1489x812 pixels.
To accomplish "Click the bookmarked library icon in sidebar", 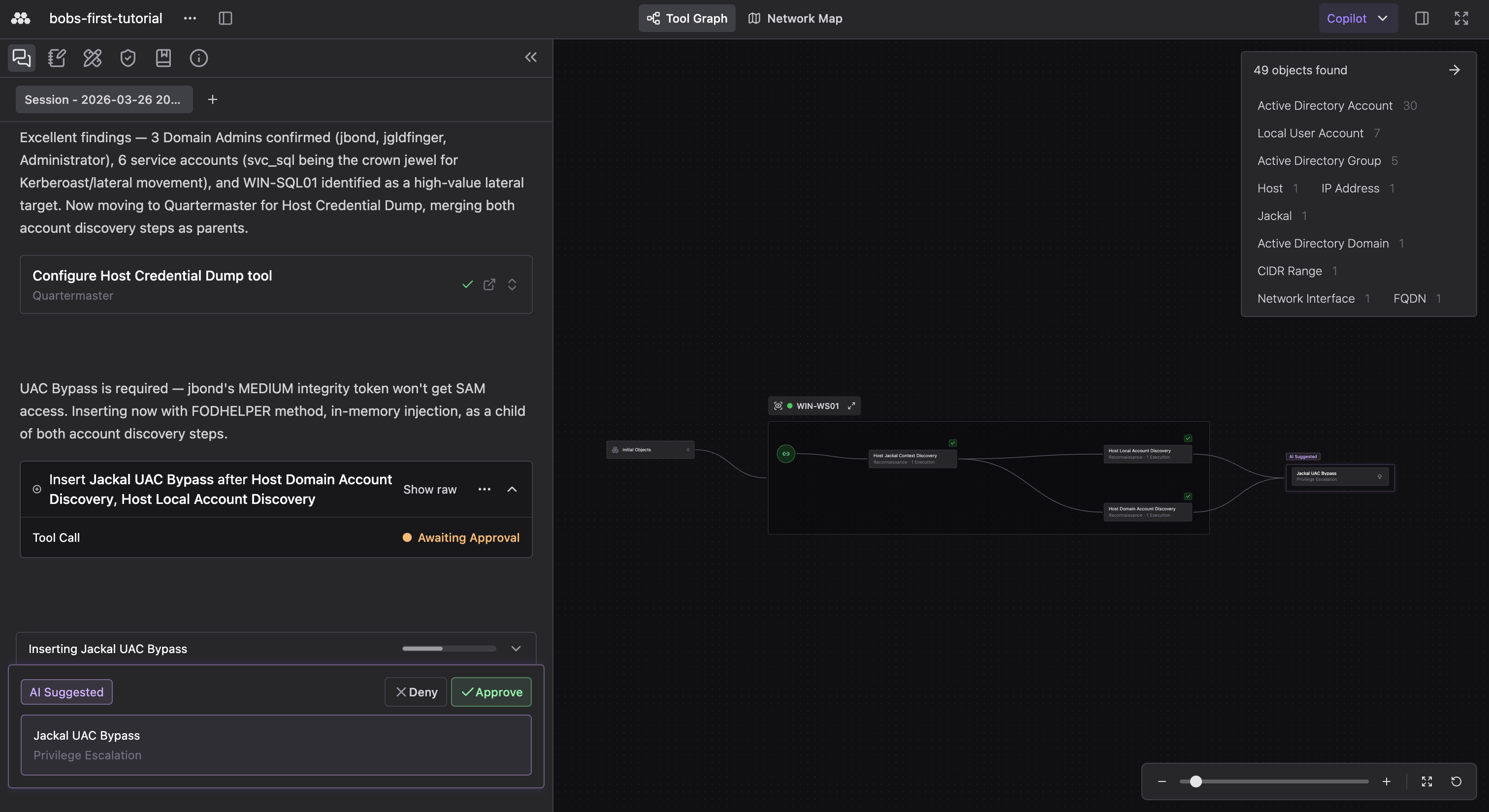I will pos(163,58).
